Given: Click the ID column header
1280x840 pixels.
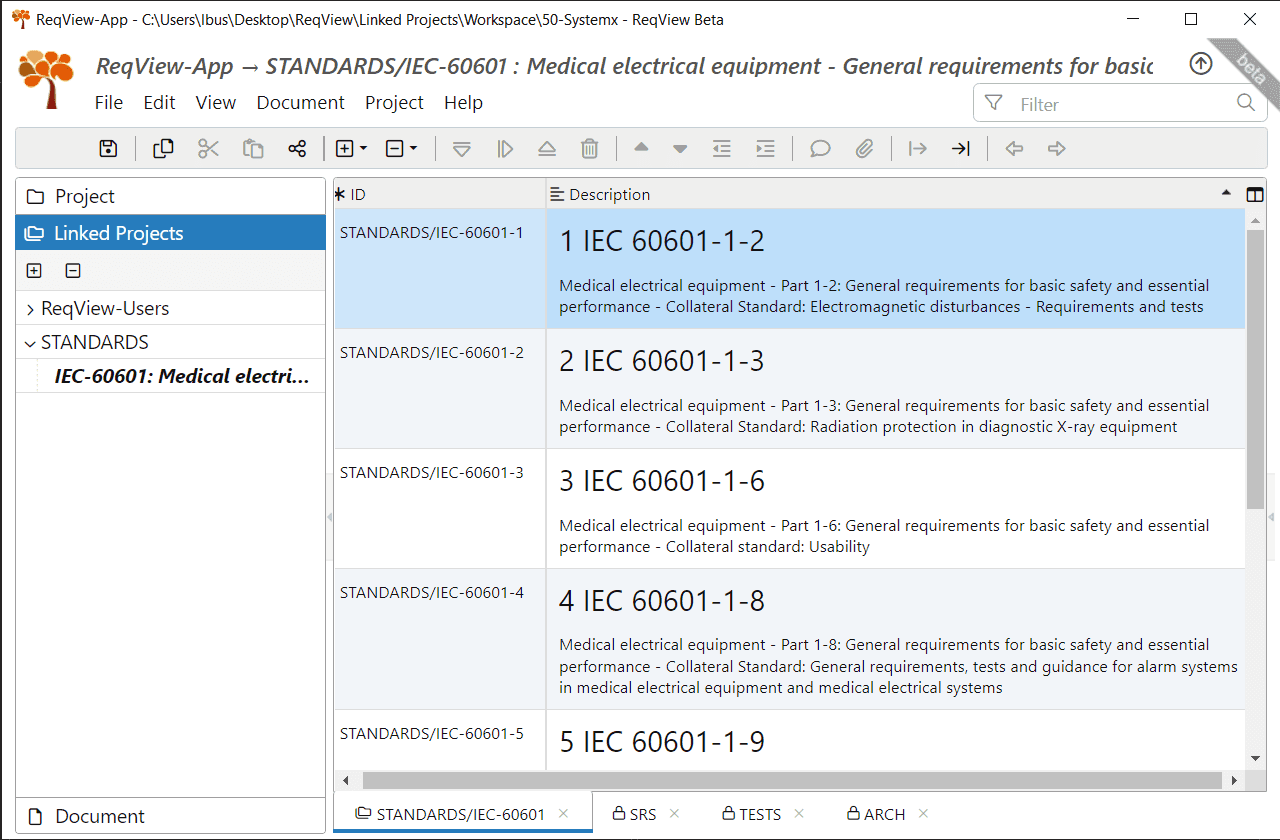Looking at the screenshot, I should [x=440, y=194].
